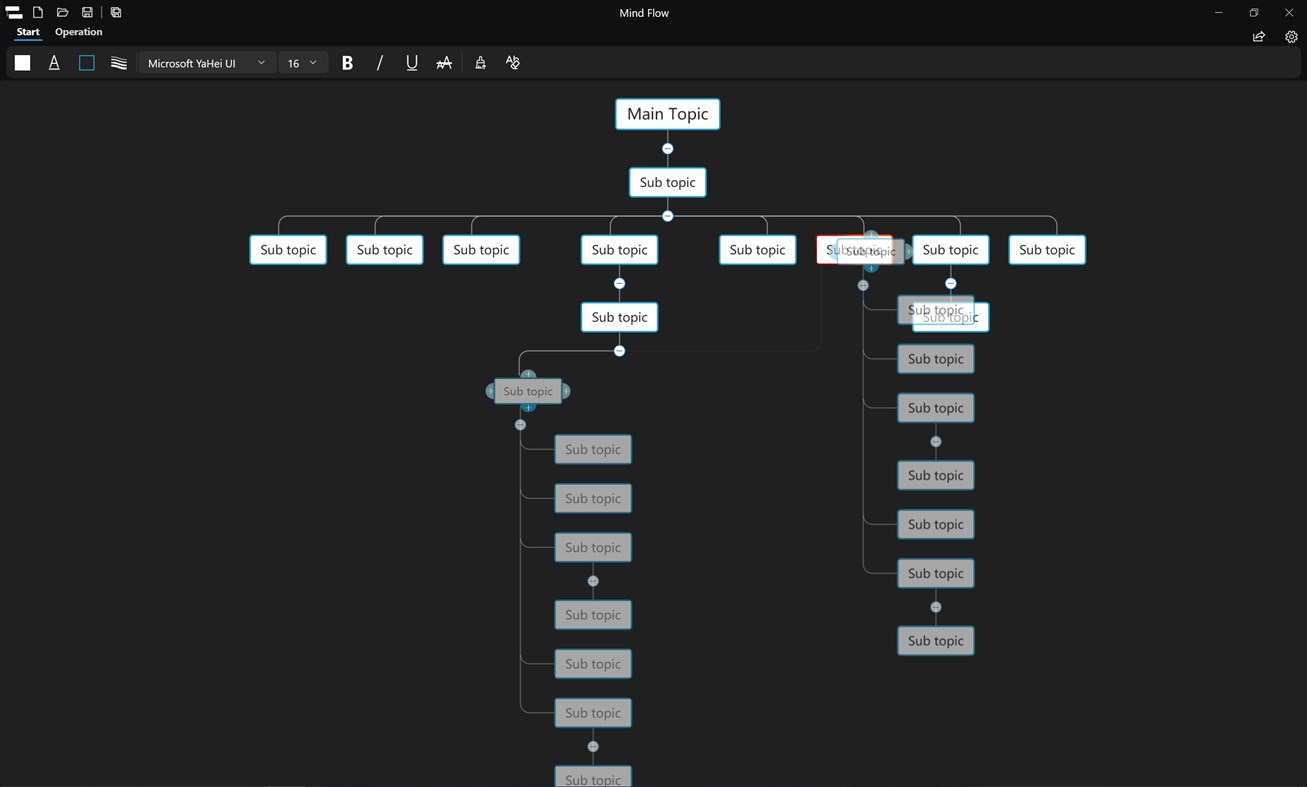Collapse the branch feeding the dragged grey subtree

click(619, 351)
